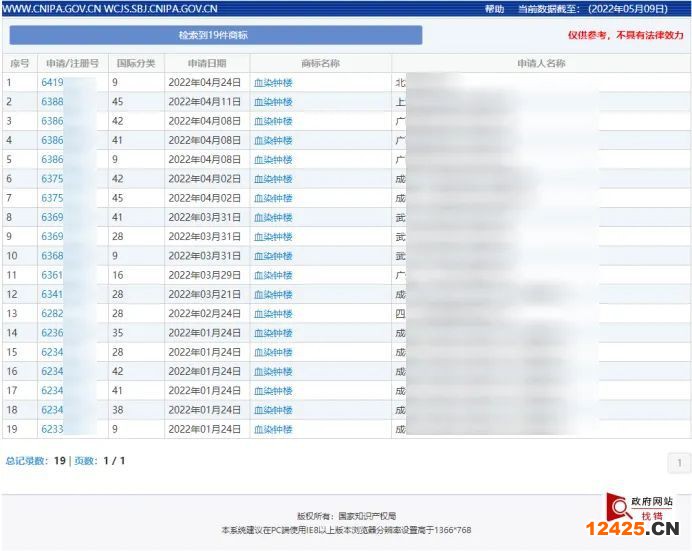This screenshot has width=692, height=551.
Task: Open application number starting with 6368
Action: pos(52,256)
